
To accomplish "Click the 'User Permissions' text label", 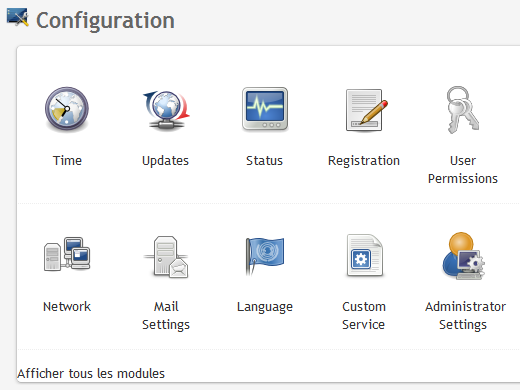I will pyautogui.click(x=463, y=170).
